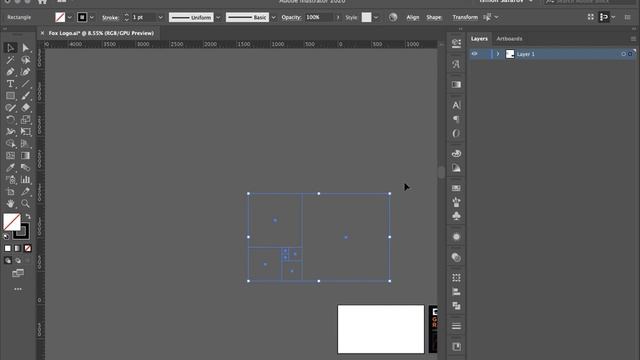Select the Blend tool
This screenshot has height=360, width=640.
pos(25,167)
